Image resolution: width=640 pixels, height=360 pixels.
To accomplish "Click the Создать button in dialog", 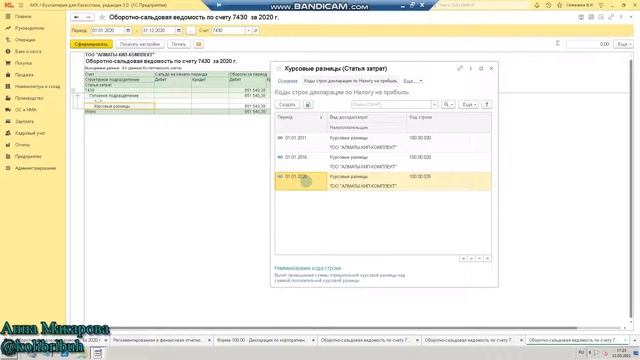I will (x=287, y=105).
